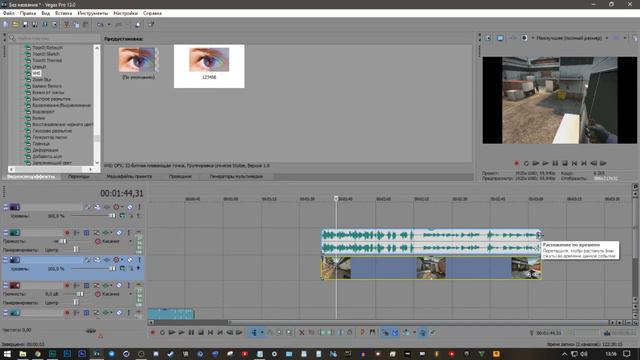The image size is (640, 360).
Task: Switch to the Проводник tab
Action: [x=180, y=177]
